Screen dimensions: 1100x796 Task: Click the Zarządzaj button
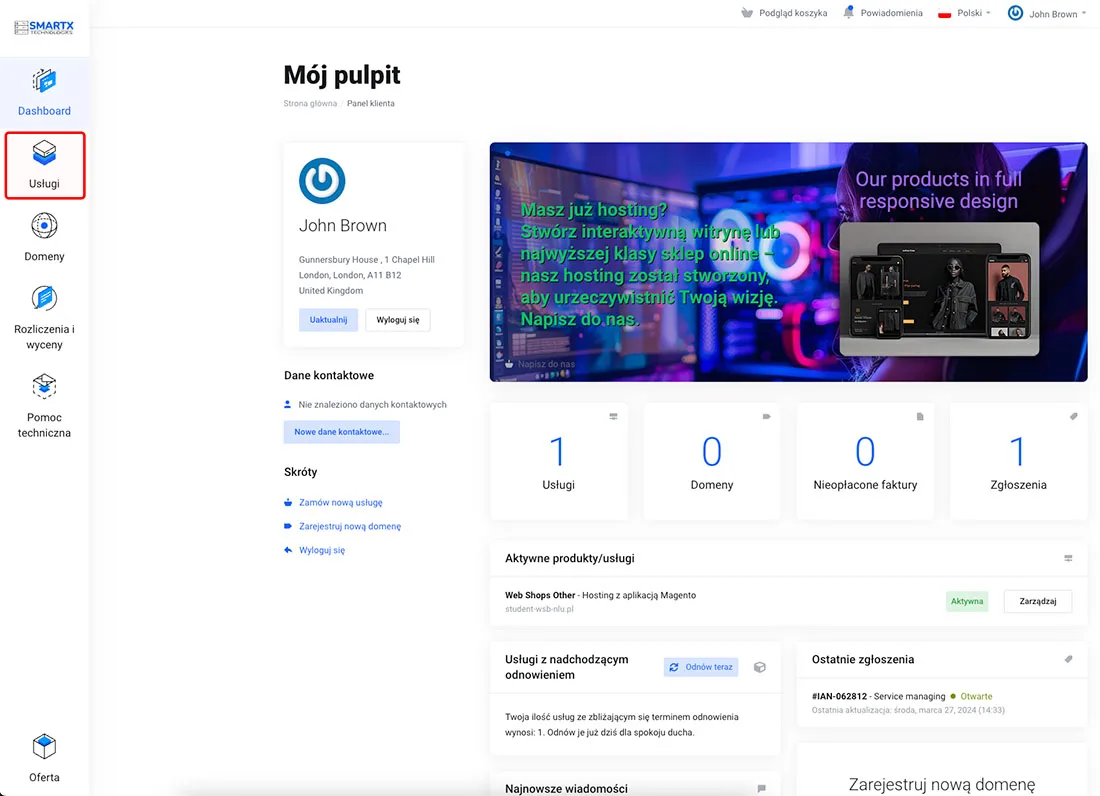(1038, 602)
